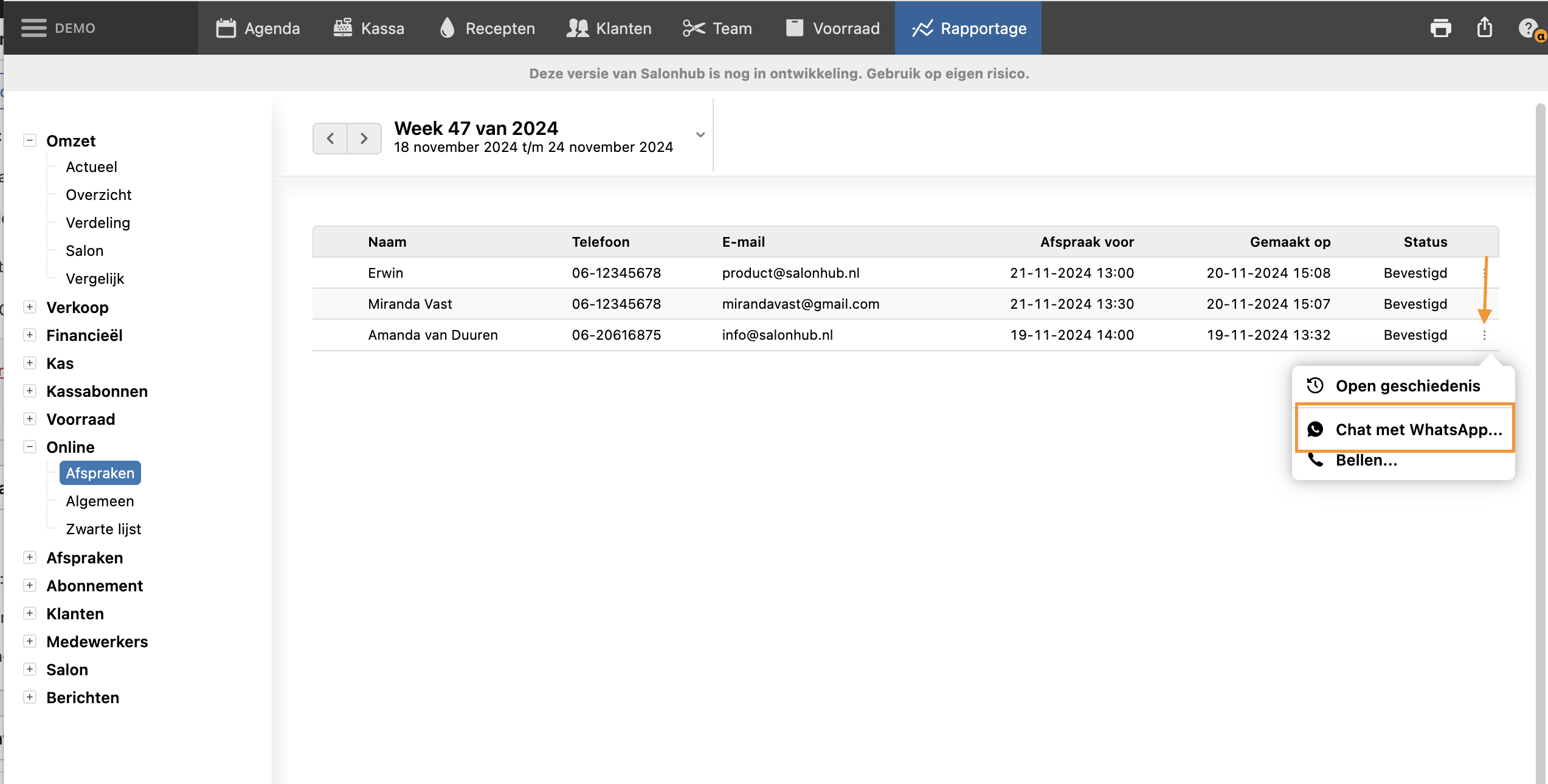The image size is (1548, 784).
Task: Expand the Verkoop tree section
Action: click(29, 307)
